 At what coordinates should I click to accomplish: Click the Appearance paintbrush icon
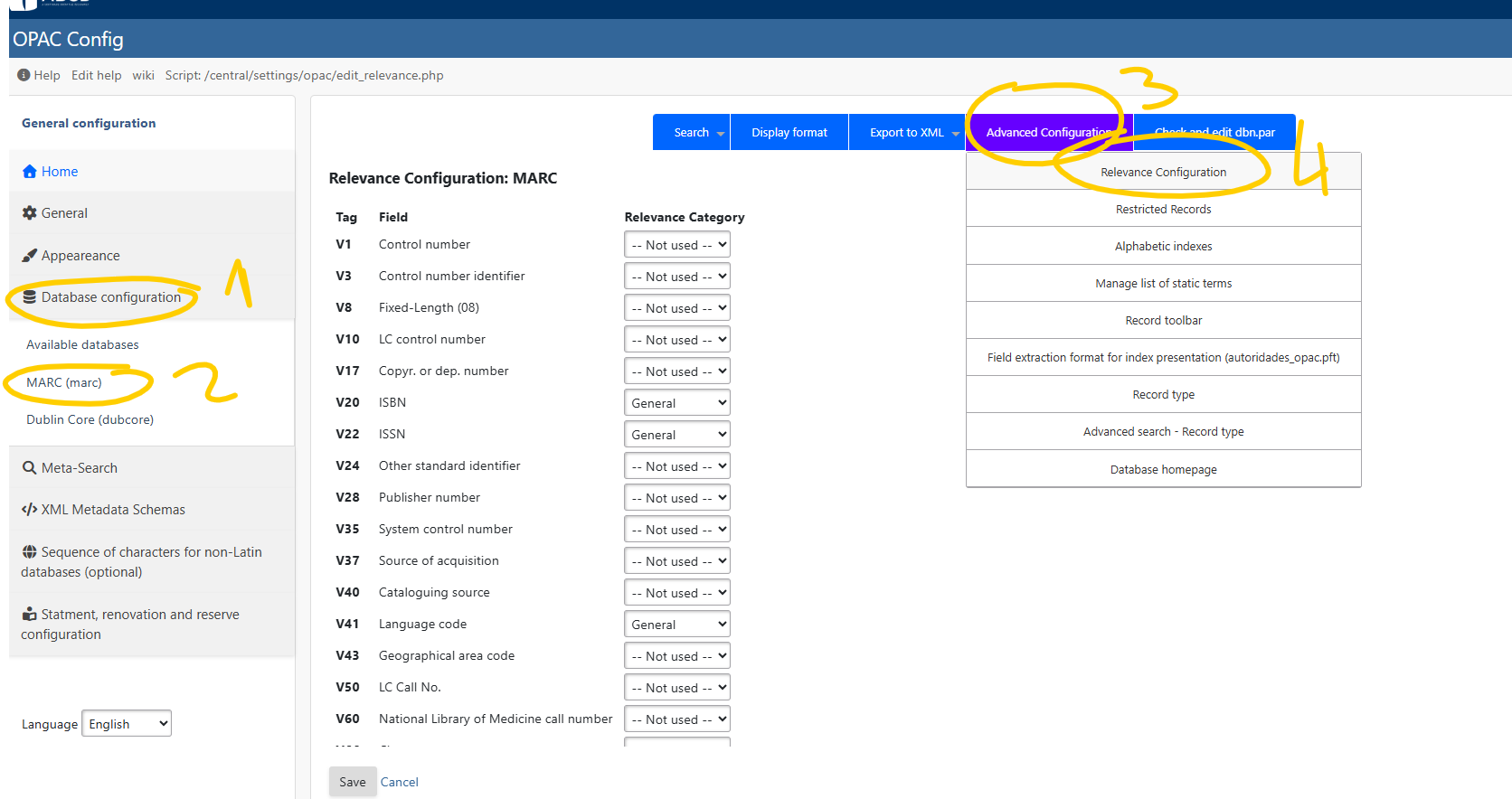click(x=30, y=256)
